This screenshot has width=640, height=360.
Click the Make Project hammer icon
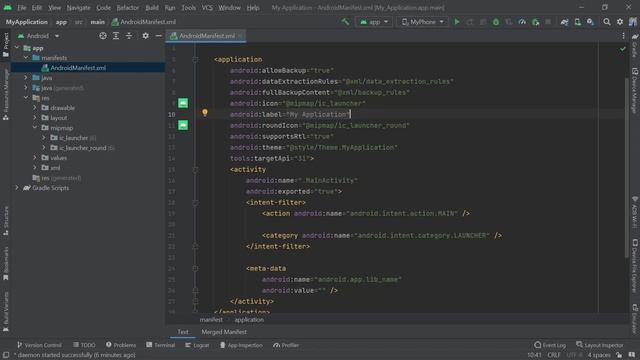[x=345, y=22]
